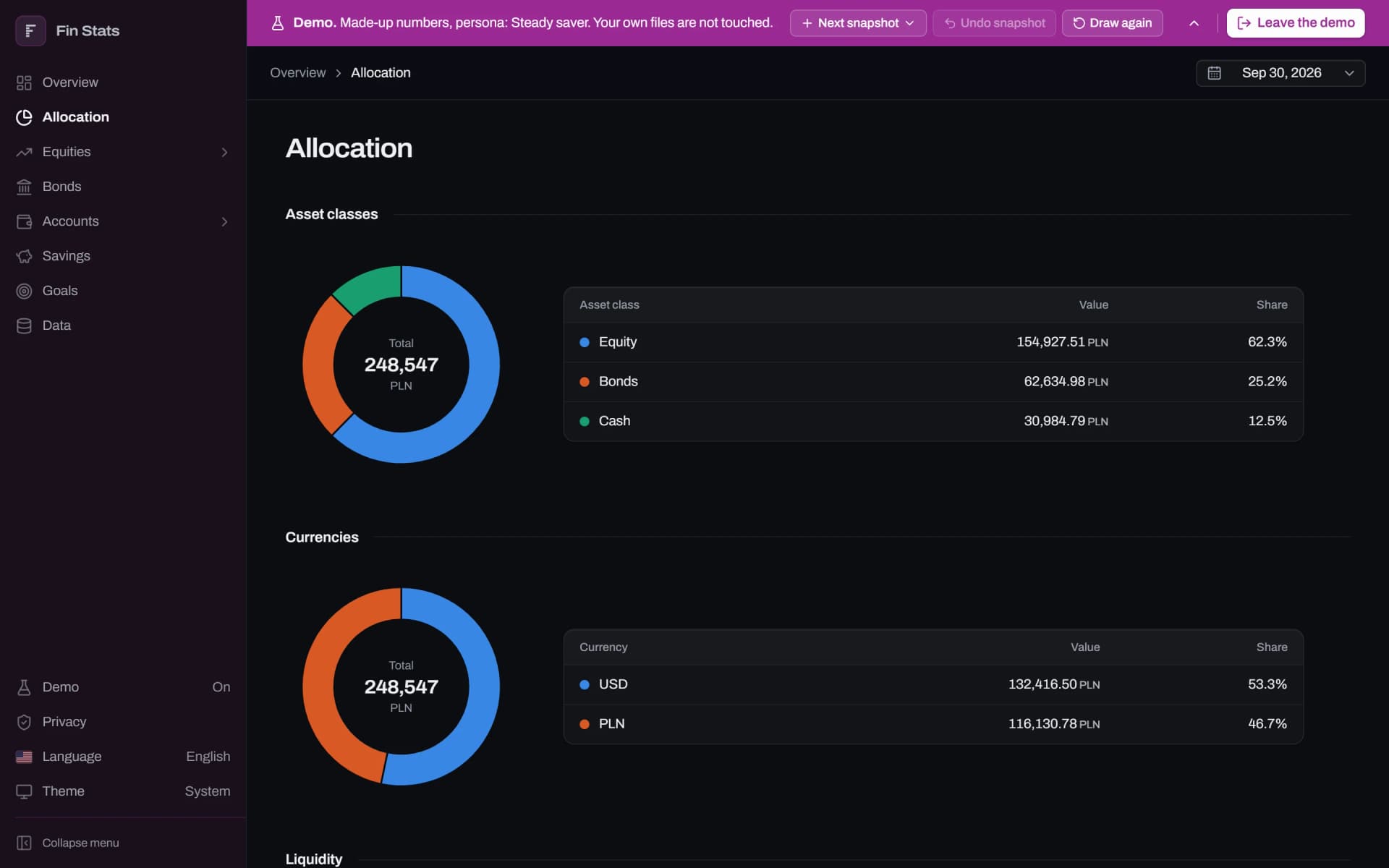The width and height of the screenshot is (1389, 868).
Task: Click the Asset classes section heading
Action: 331,215
